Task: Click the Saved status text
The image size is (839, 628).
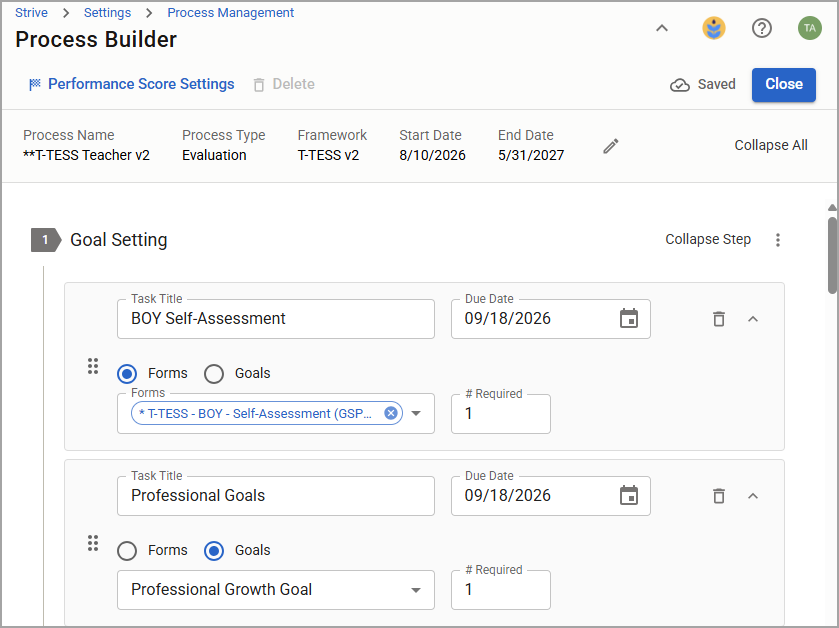Action: [x=716, y=84]
